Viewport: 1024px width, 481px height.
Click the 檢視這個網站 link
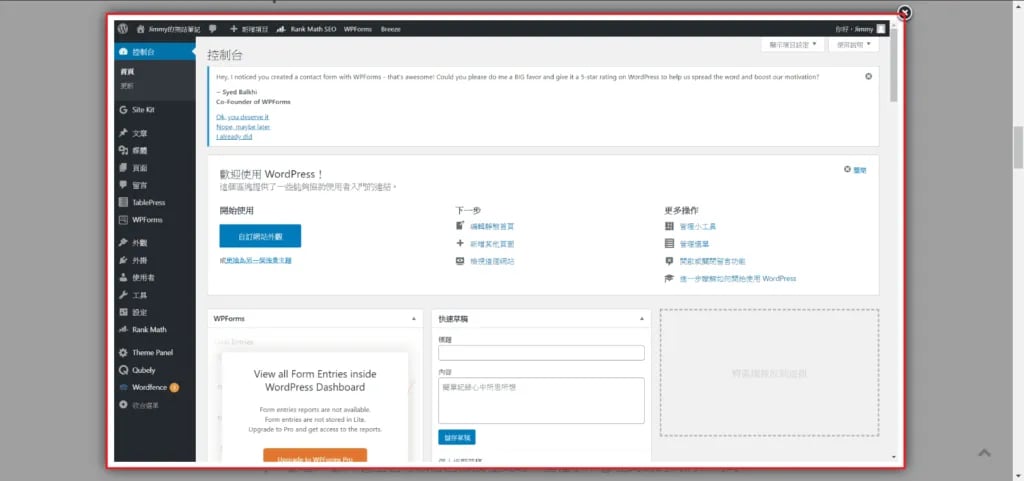pos(492,261)
